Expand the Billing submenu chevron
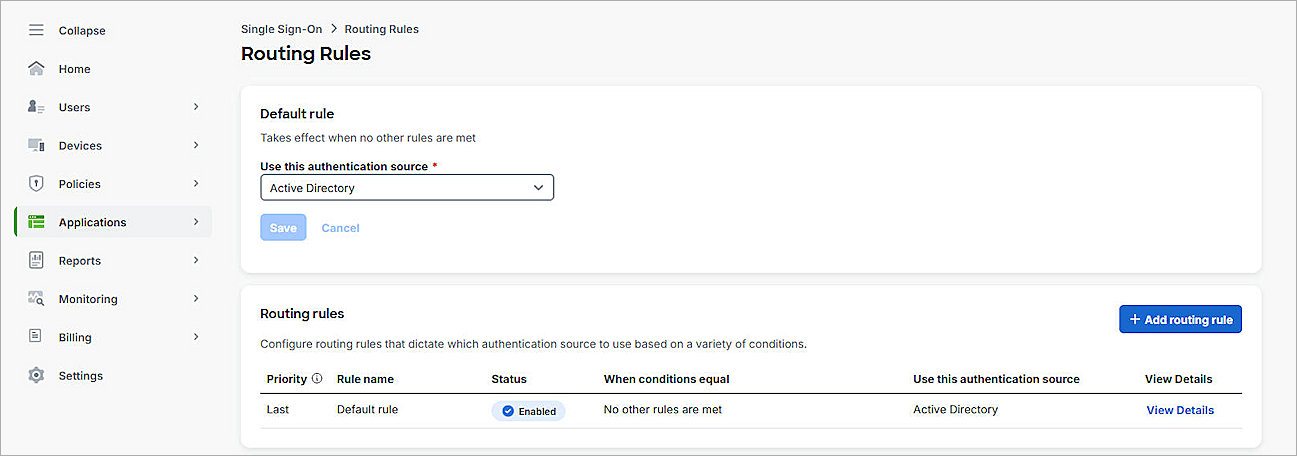This screenshot has height=456, width=1297. coord(196,337)
